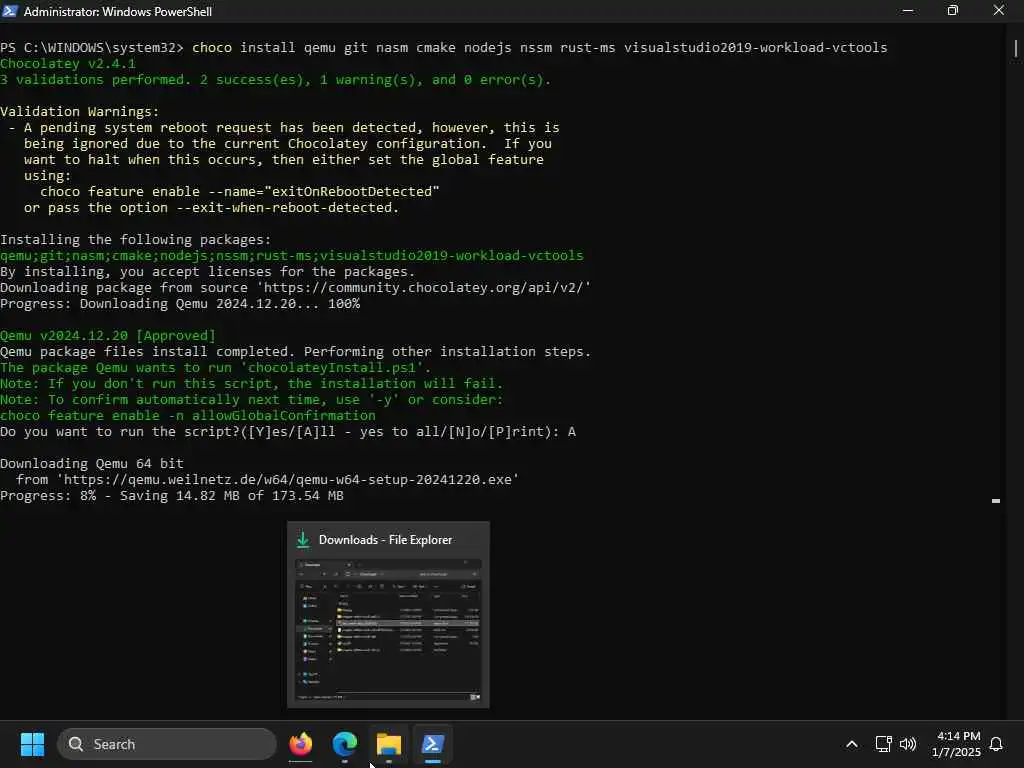Click the PowerShell icon in title bar
The width and height of the screenshot is (1024, 768).
(10, 11)
